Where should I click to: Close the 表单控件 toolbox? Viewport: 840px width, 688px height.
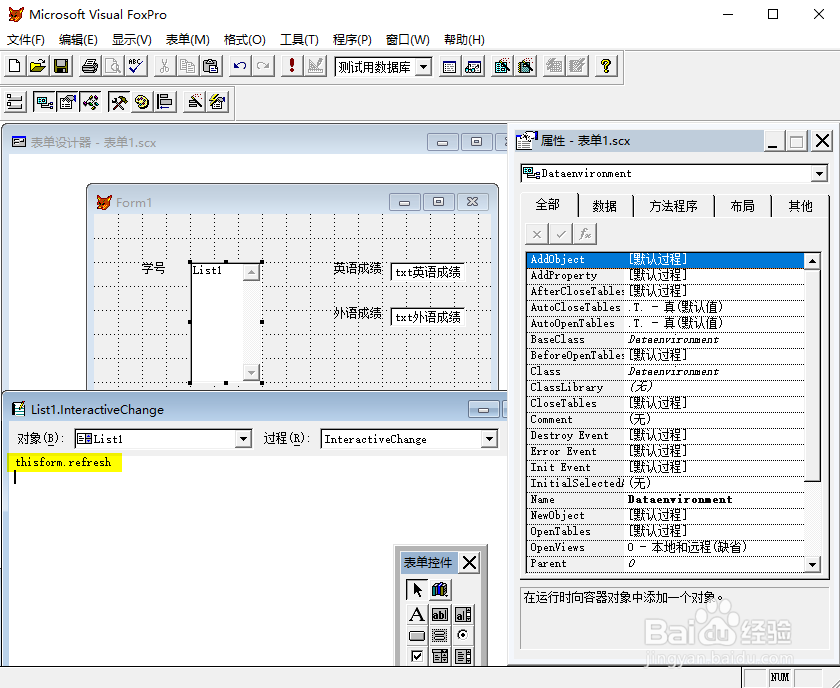click(469, 563)
